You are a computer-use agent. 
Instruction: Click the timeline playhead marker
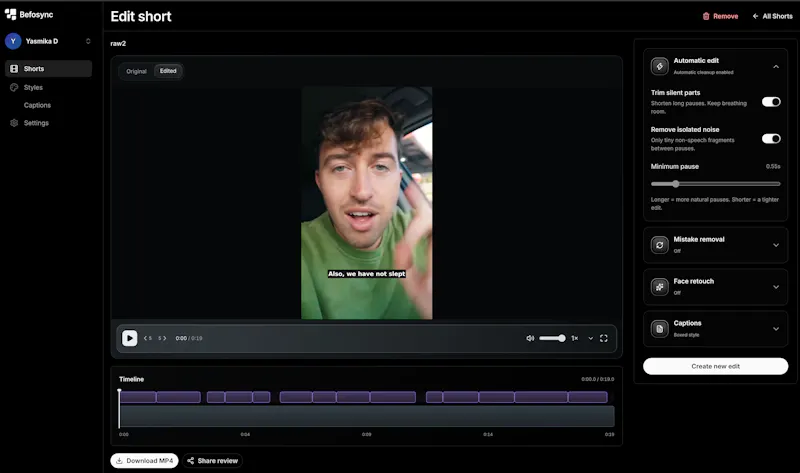tap(119, 408)
